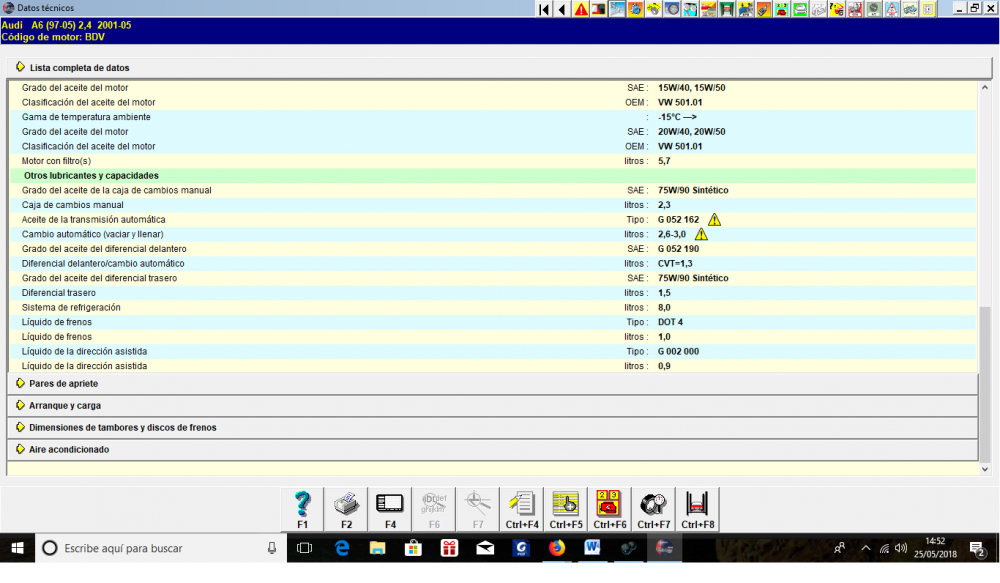Click warning triangle beside G 052 162
The width and height of the screenshot is (1000, 583).
714,219
